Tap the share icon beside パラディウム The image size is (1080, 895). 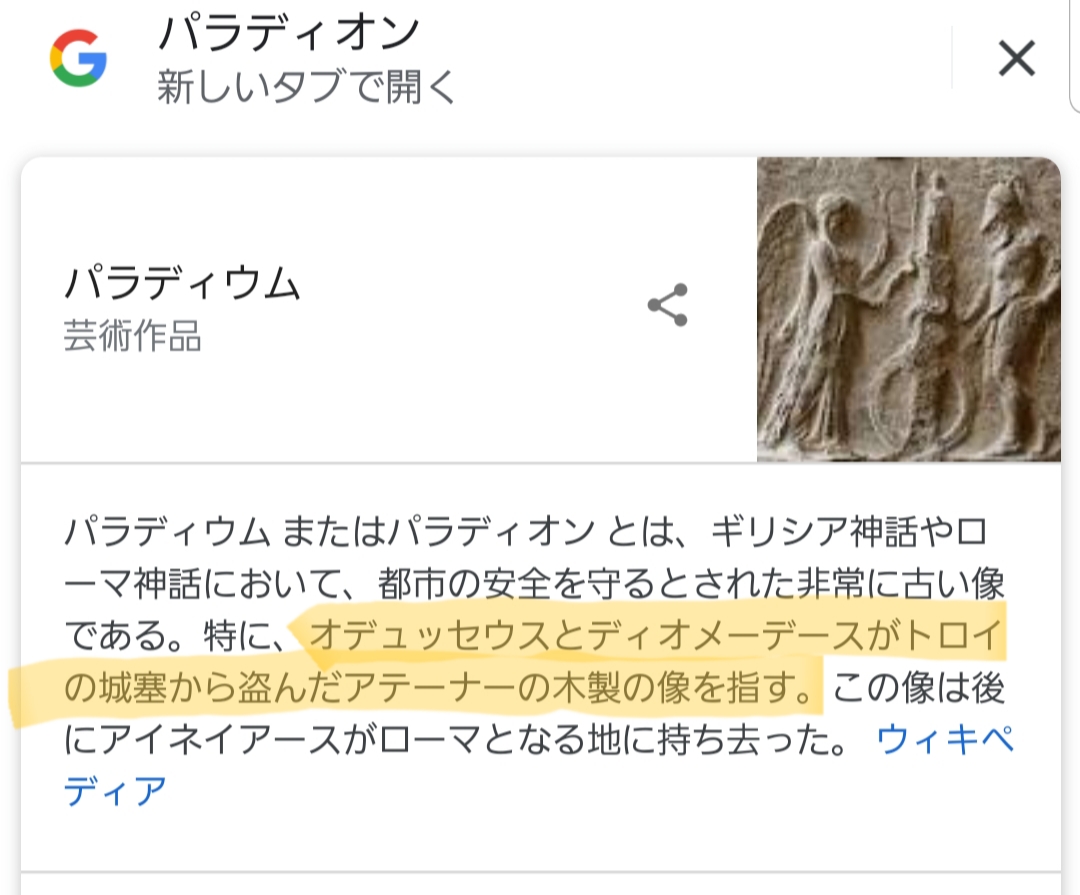(x=667, y=305)
